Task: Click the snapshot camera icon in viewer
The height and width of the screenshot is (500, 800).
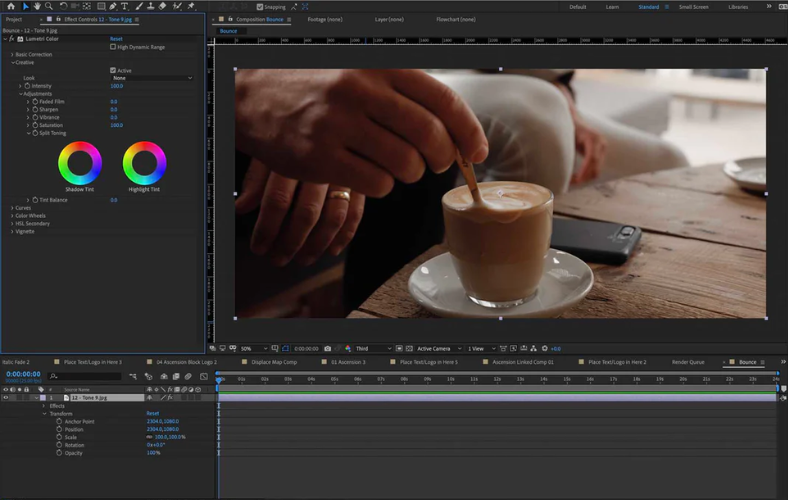Action: tap(327, 349)
